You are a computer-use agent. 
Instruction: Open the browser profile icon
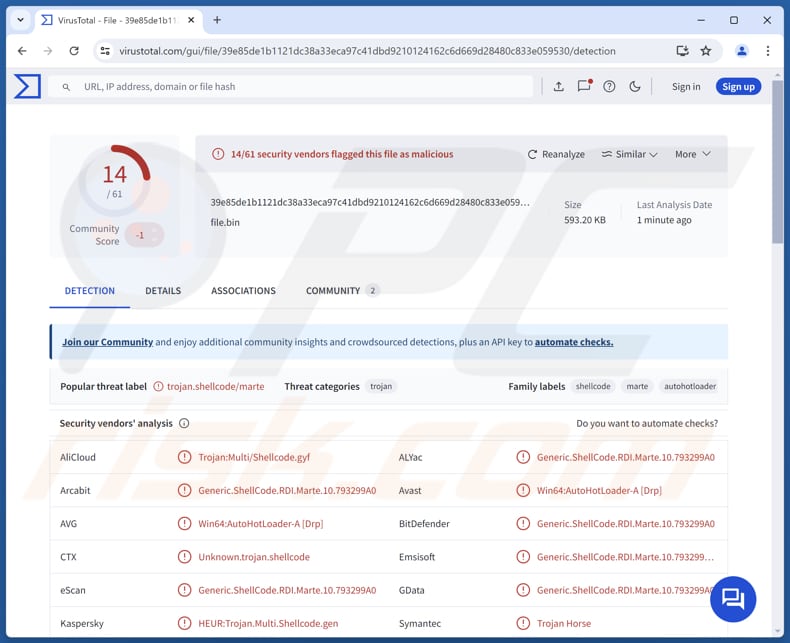click(x=742, y=51)
